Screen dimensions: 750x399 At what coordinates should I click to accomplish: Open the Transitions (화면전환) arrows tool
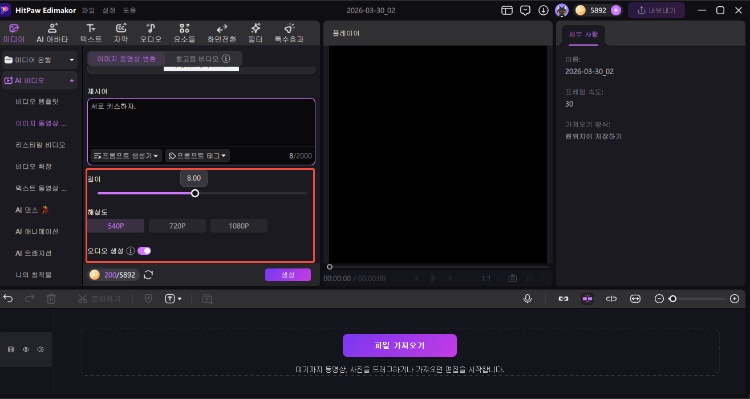point(221,33)
